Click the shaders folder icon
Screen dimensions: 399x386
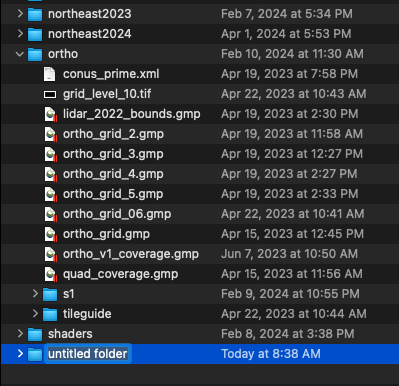pos(35,334)
